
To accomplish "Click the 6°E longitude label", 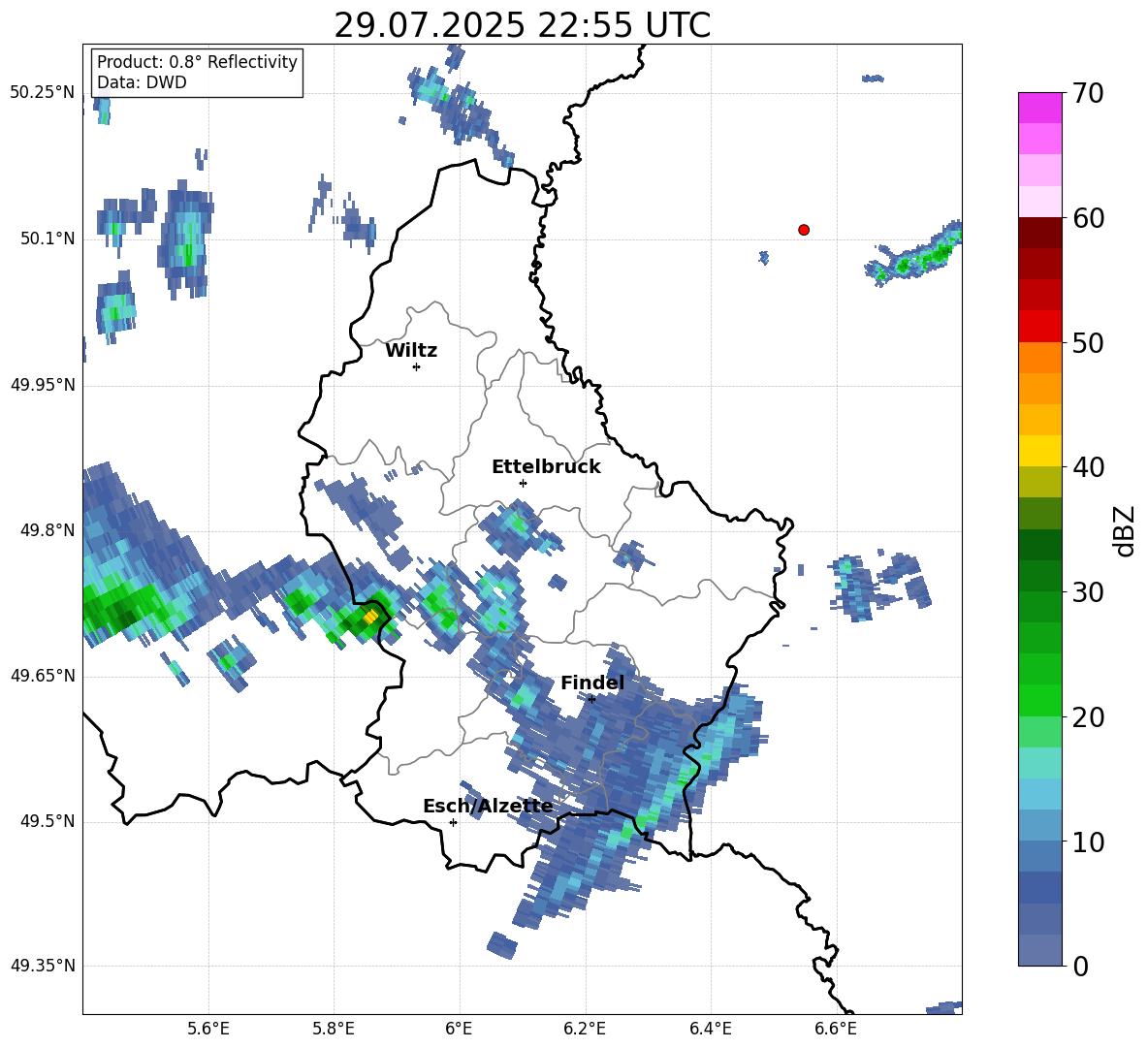I will 459,1029.
